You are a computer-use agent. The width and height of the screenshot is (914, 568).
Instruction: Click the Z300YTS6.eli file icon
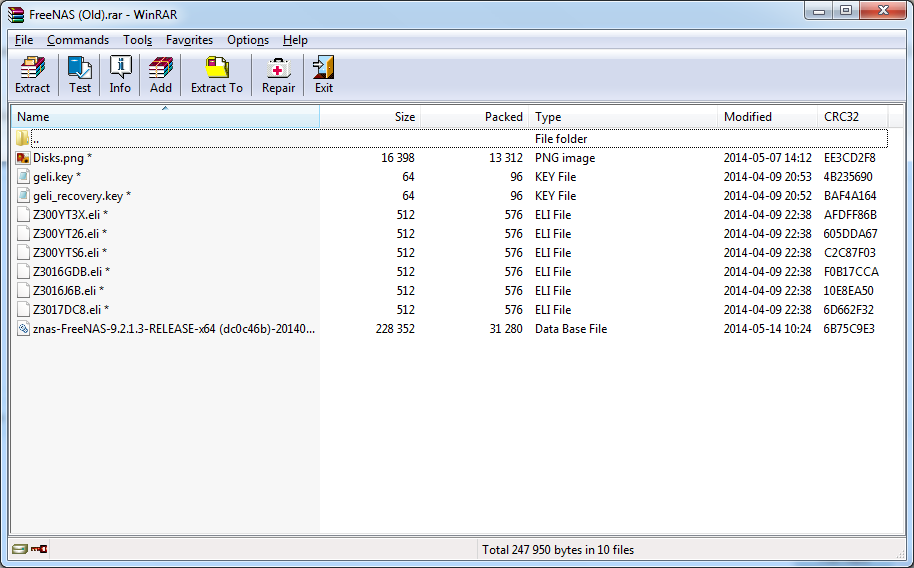23,253
